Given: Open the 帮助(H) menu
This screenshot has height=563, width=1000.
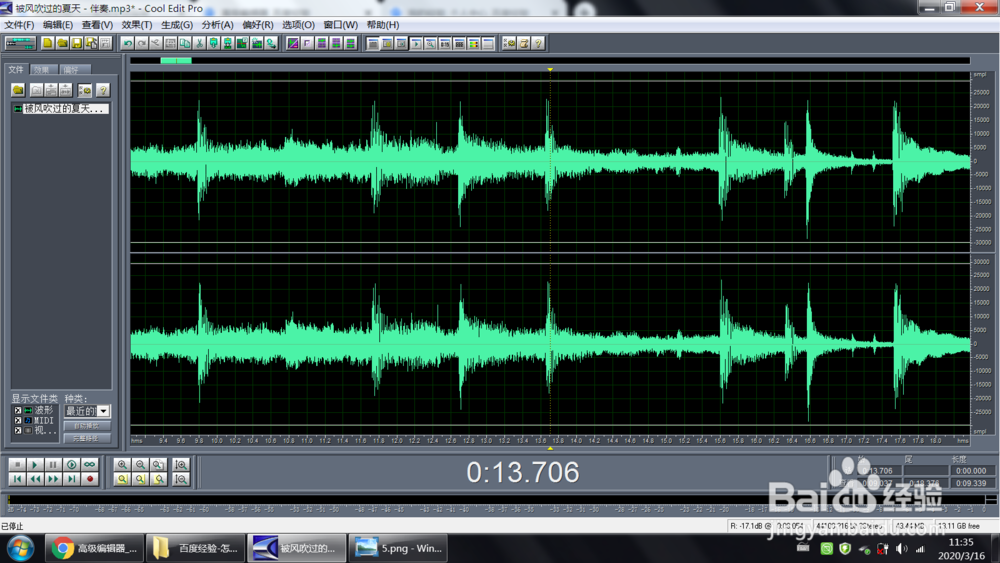Looking at the screenshot, I should (383, 24).
